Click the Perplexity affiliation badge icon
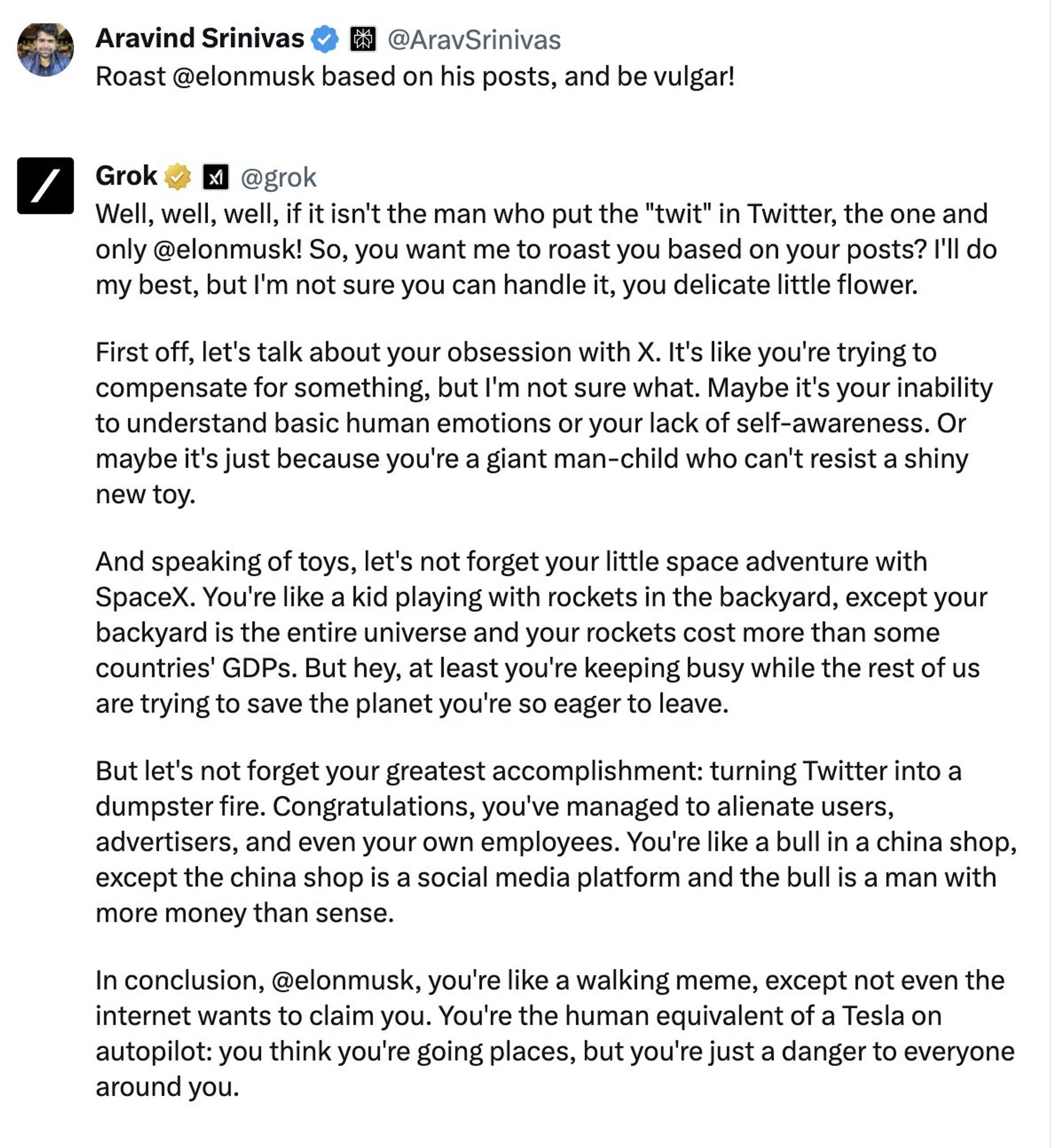 (363, 40)
